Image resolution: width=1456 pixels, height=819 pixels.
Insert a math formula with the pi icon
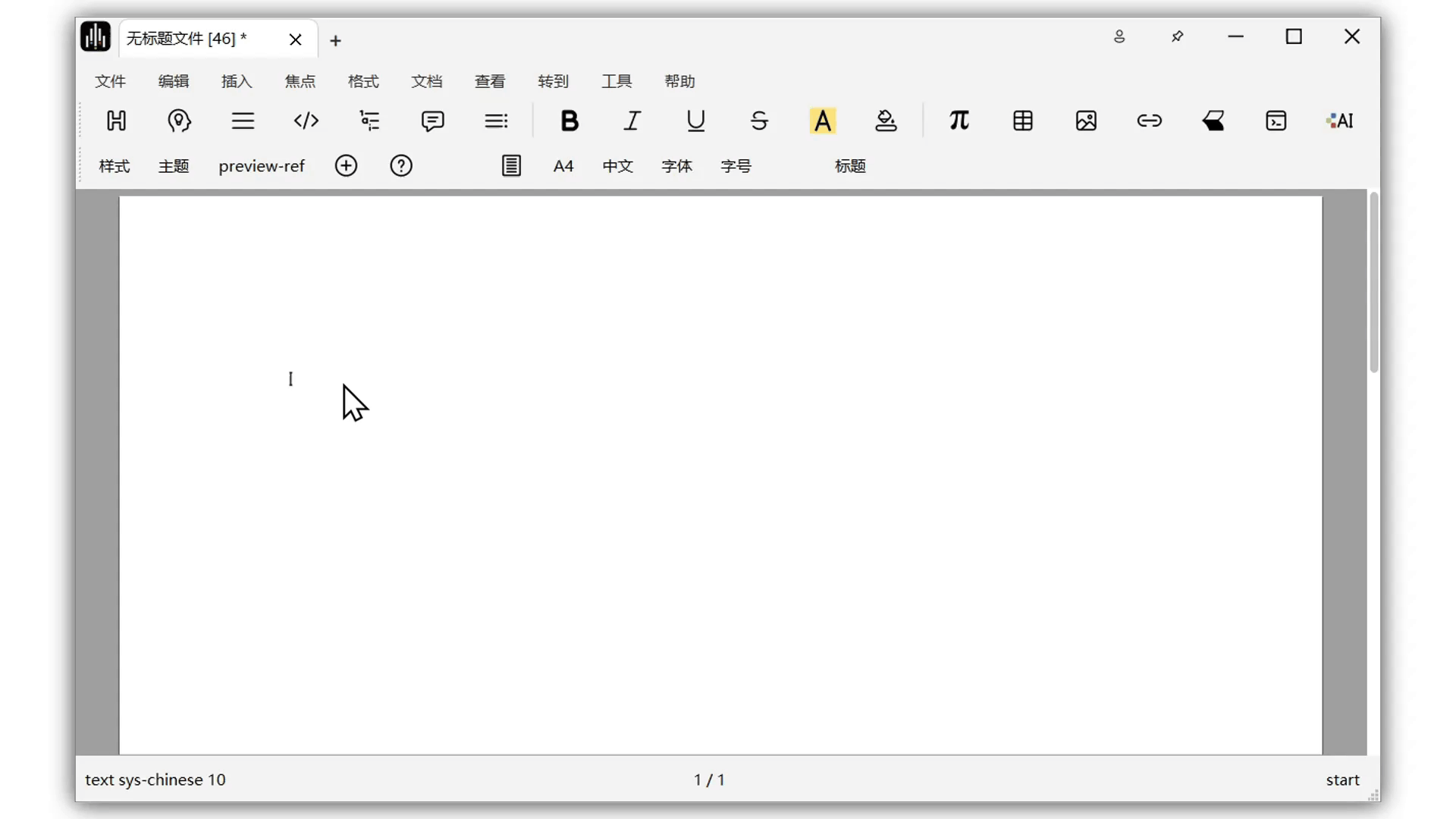pyautogui.click(x=959, y=121)
